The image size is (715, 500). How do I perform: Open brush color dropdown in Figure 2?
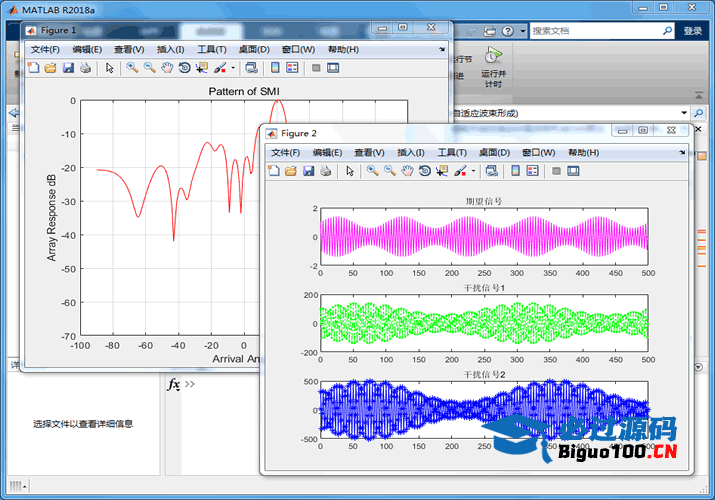(x=473, y=171)
